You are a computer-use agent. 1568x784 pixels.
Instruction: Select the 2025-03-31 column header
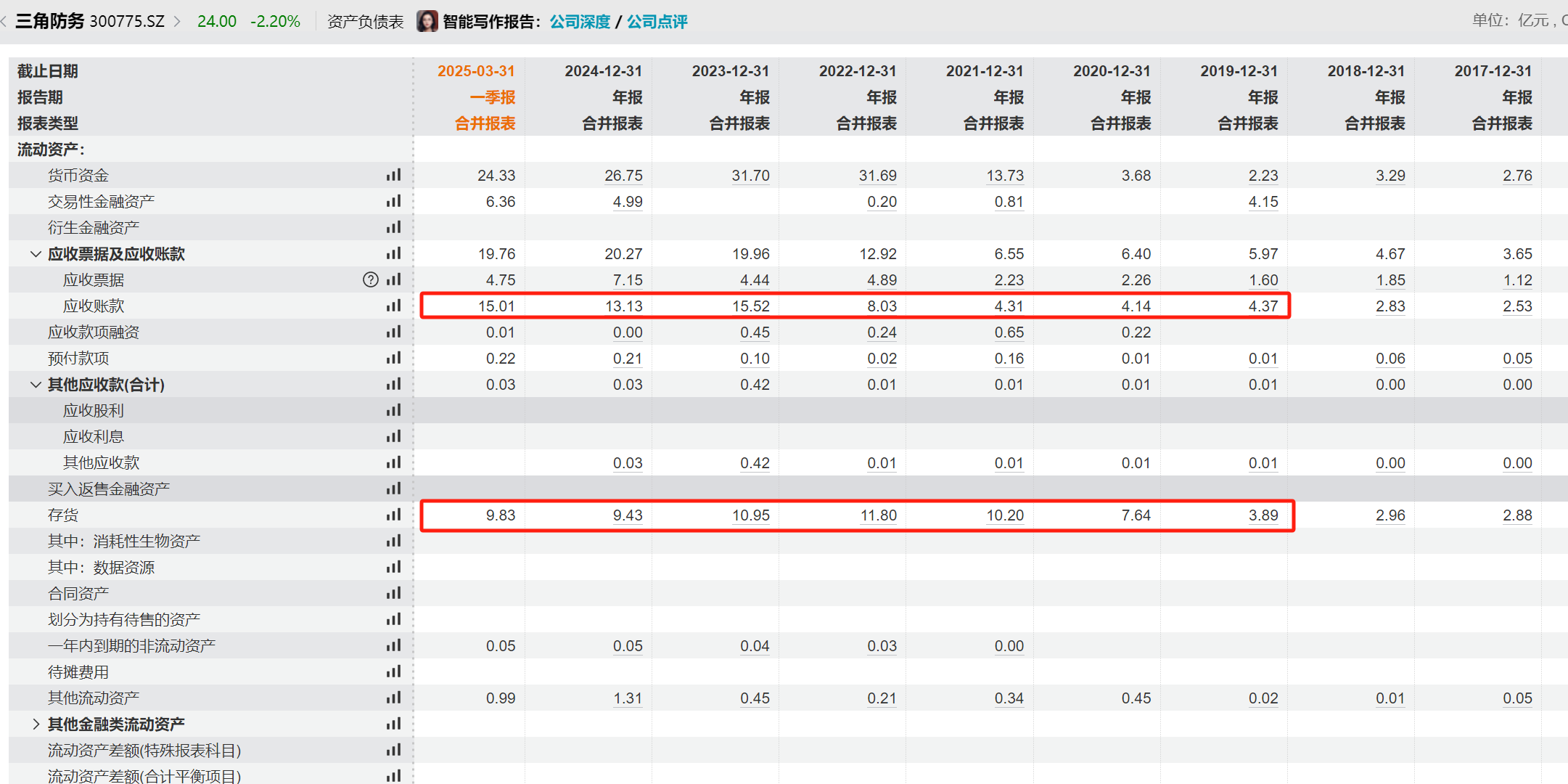point(476,71)
